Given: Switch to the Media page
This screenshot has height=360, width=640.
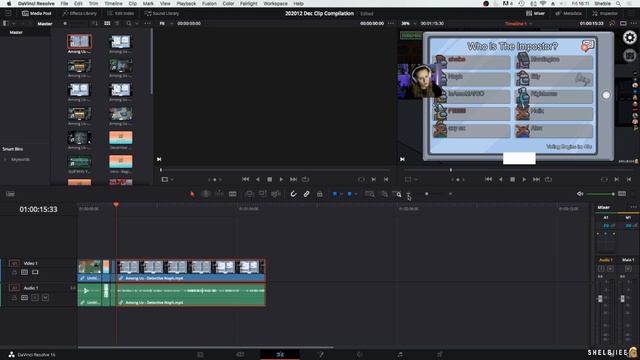Looking at the screenshot, I should click(200, 354).
